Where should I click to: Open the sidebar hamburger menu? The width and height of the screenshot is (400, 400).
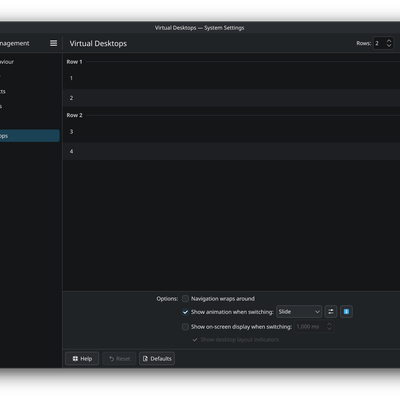[53, 43]
